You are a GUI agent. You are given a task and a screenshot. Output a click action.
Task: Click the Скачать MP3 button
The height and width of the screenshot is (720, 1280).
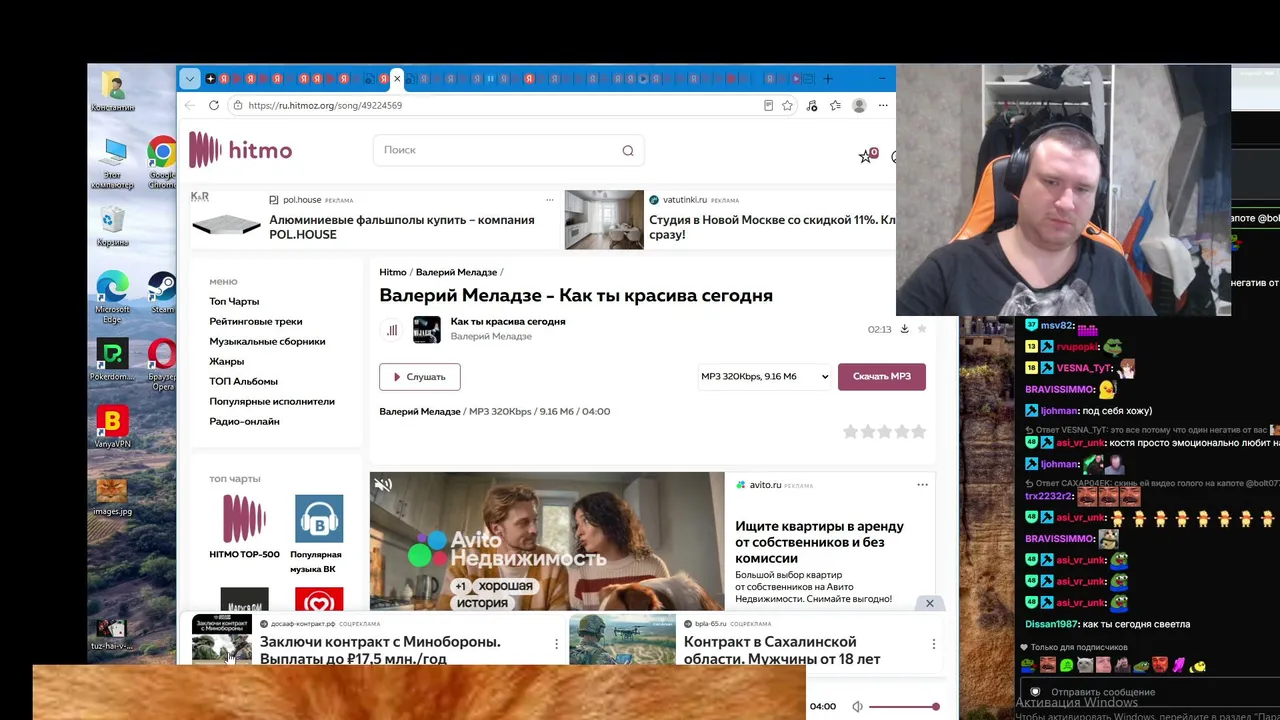pyautogui.click(x=882, y=377)
